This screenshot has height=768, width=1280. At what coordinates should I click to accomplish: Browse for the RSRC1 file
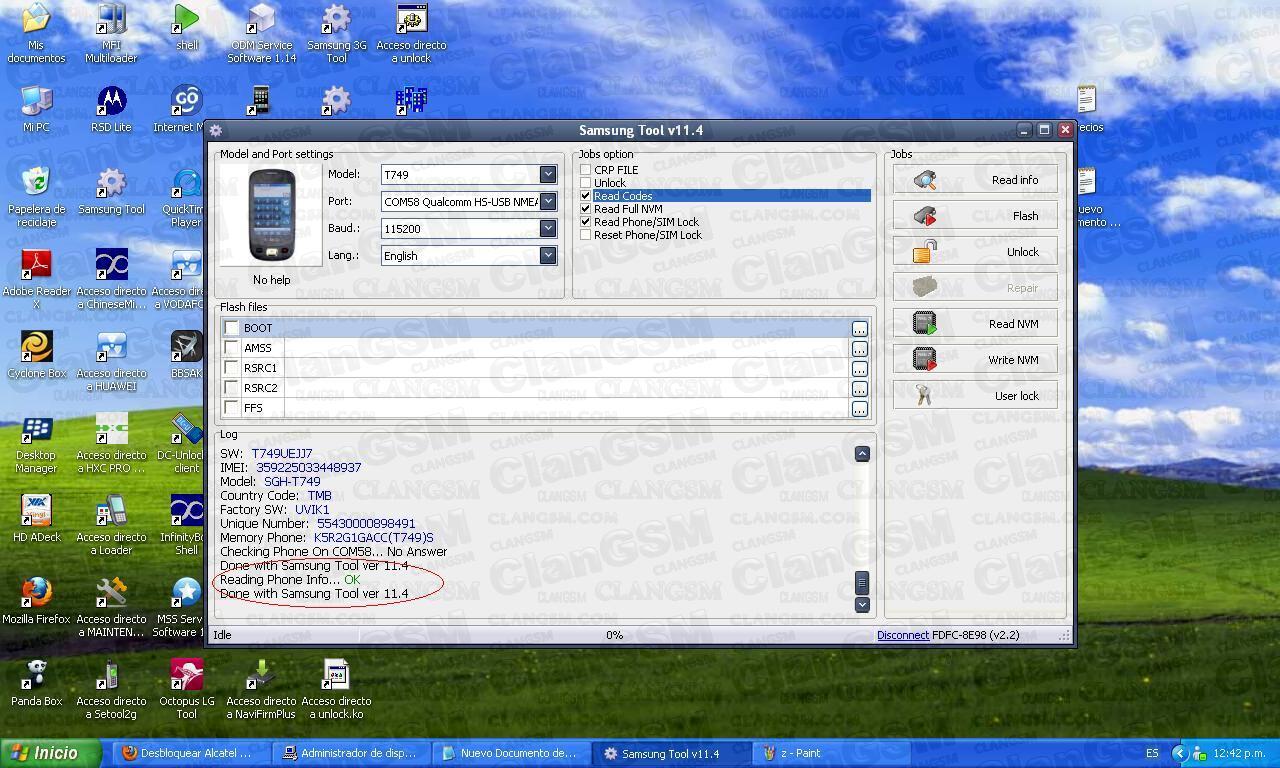click(859, 369)
